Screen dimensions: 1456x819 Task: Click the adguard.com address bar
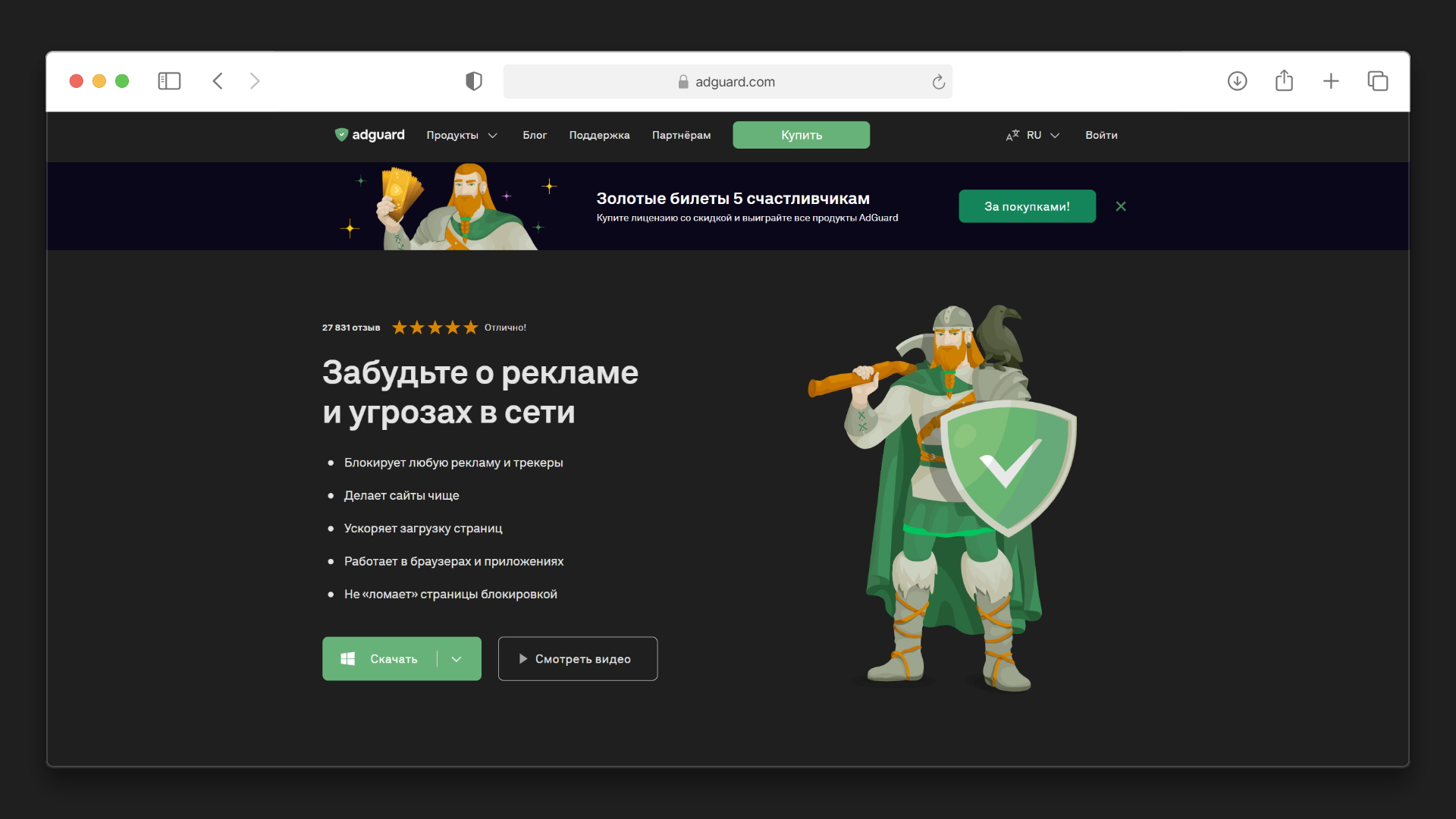[728, 81]
